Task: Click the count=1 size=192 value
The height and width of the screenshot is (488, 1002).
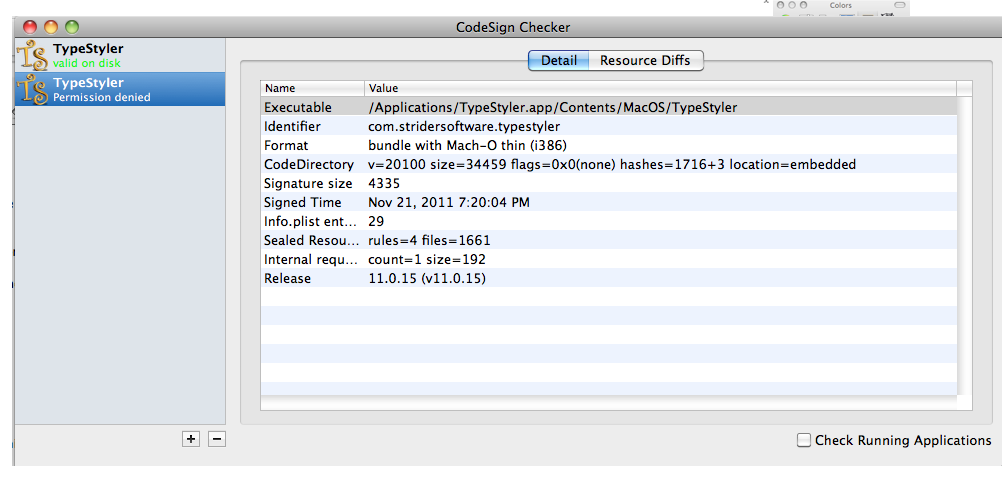Action: 427,260
